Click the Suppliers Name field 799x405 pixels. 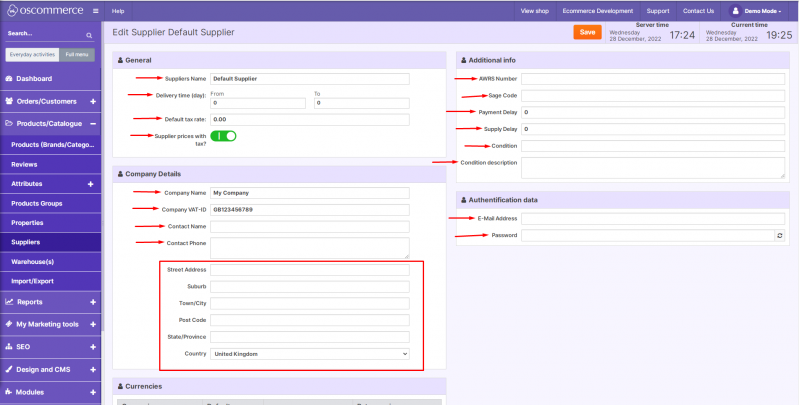[x=310, y=79]
